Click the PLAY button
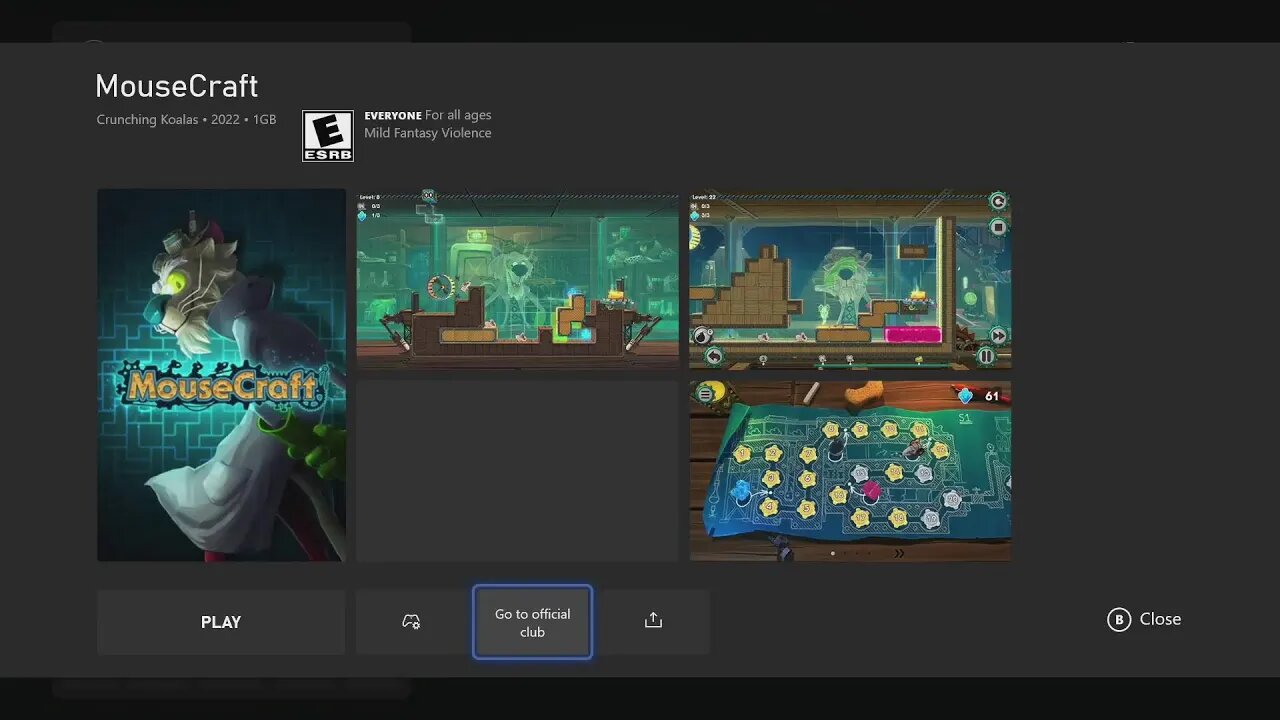This screenshot has width=1280, height=720. (221, 622)
